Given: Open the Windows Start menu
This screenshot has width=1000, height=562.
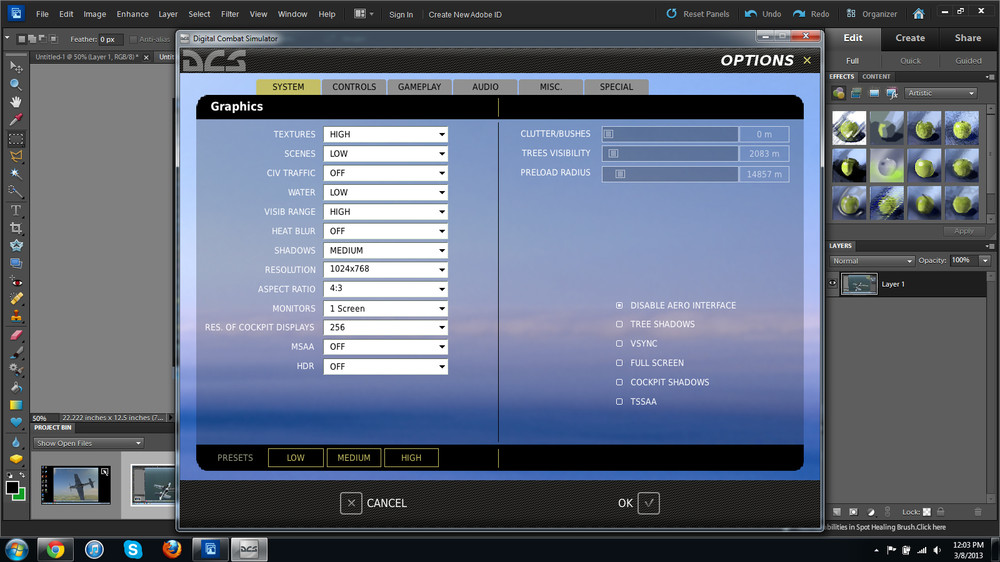Looking at the screenshot, I should coord(16,549).
